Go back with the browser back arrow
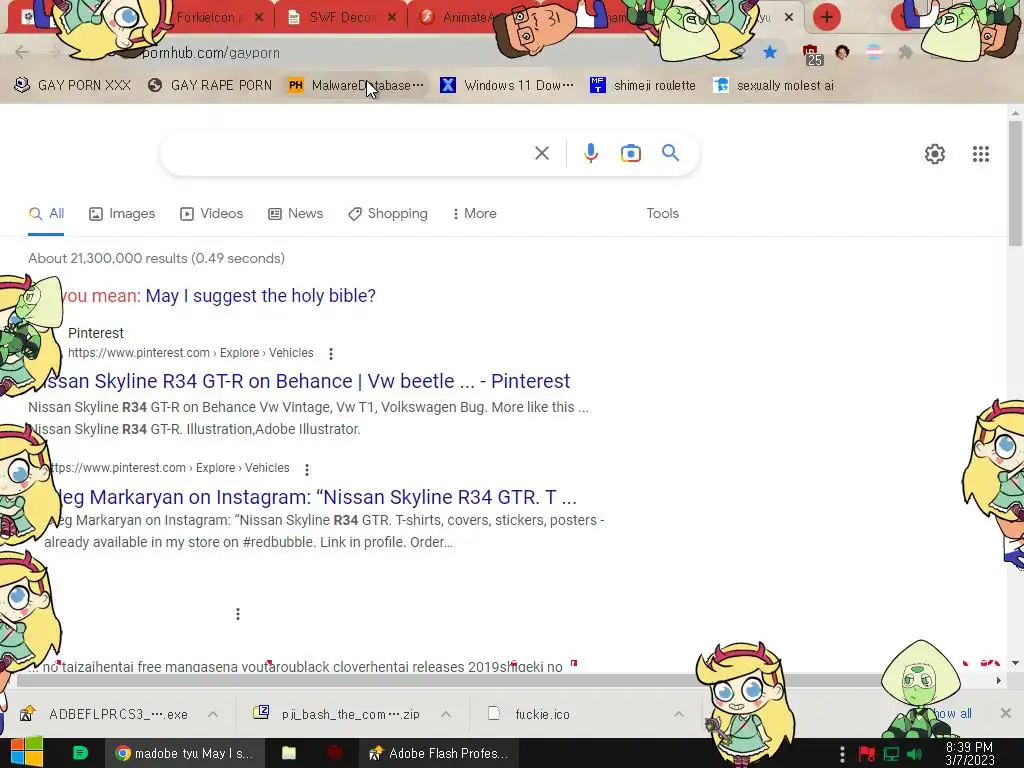 [22, 52]
